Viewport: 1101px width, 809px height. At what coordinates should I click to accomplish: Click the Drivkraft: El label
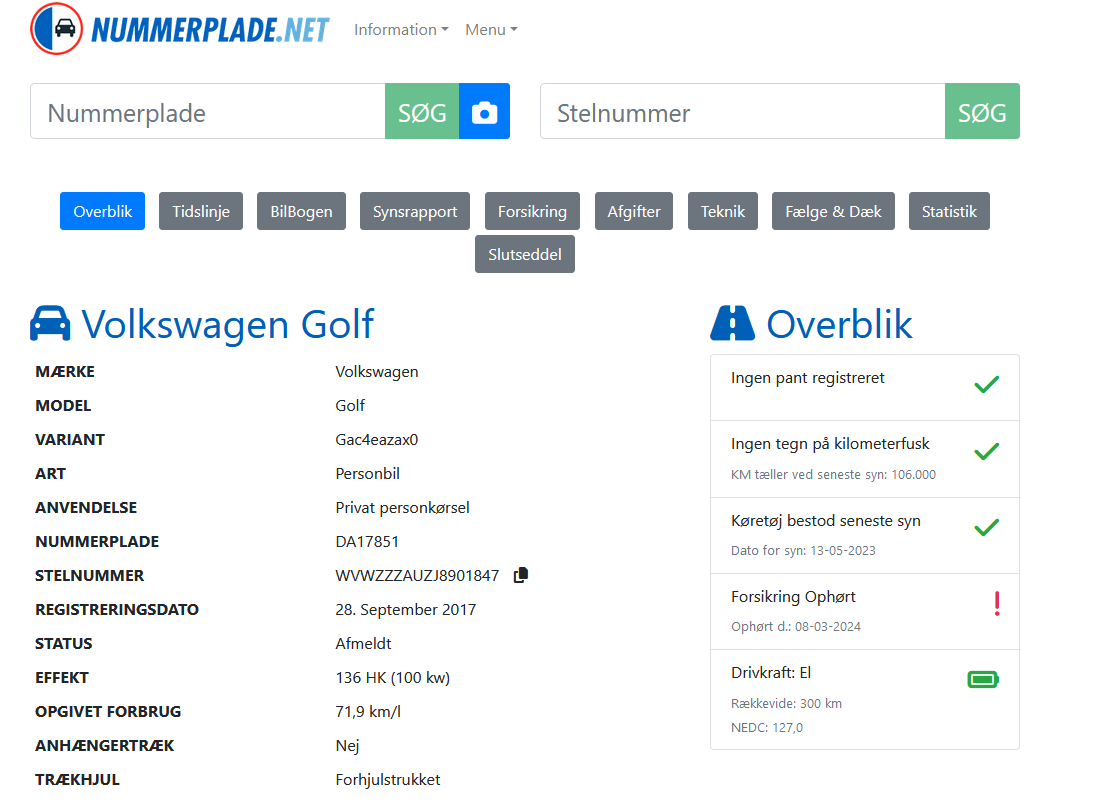coord(771,673)
